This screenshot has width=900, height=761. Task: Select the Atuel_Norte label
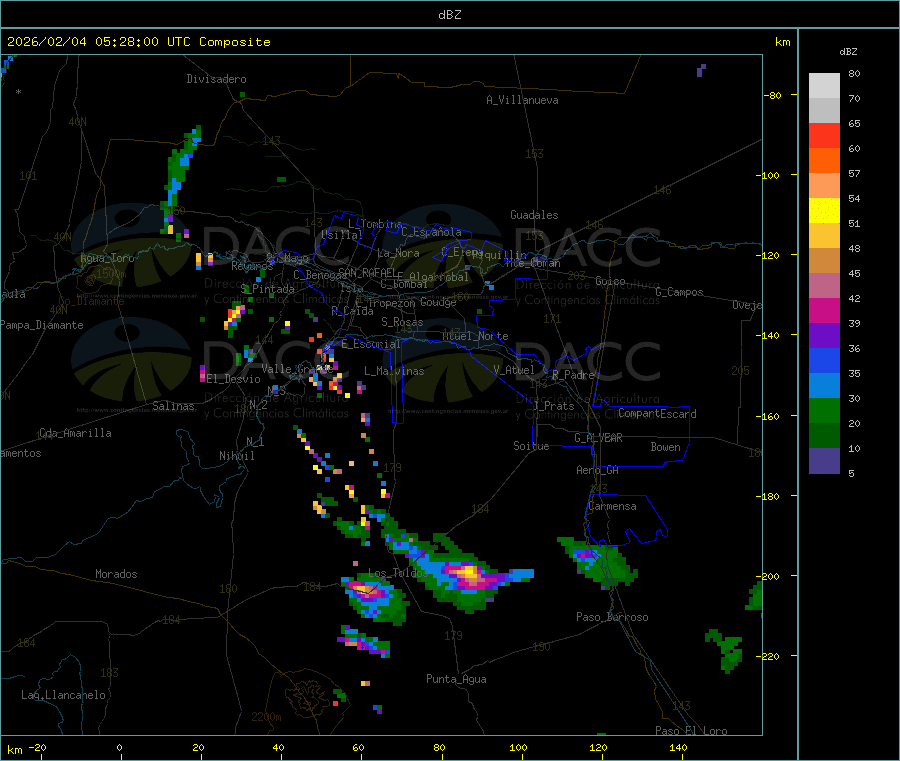click(475, 336)
